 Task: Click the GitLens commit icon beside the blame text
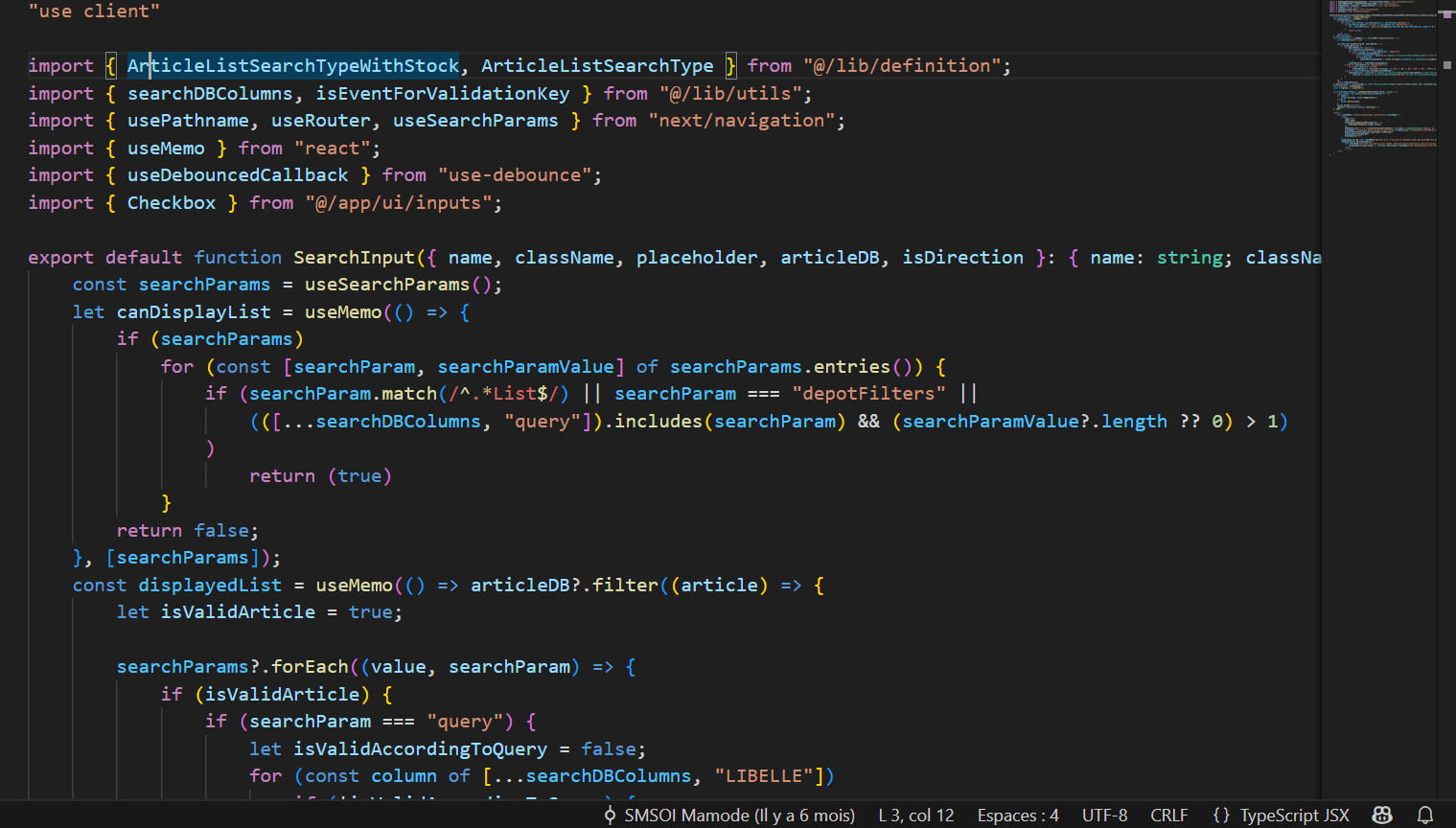tap(610, 816)
